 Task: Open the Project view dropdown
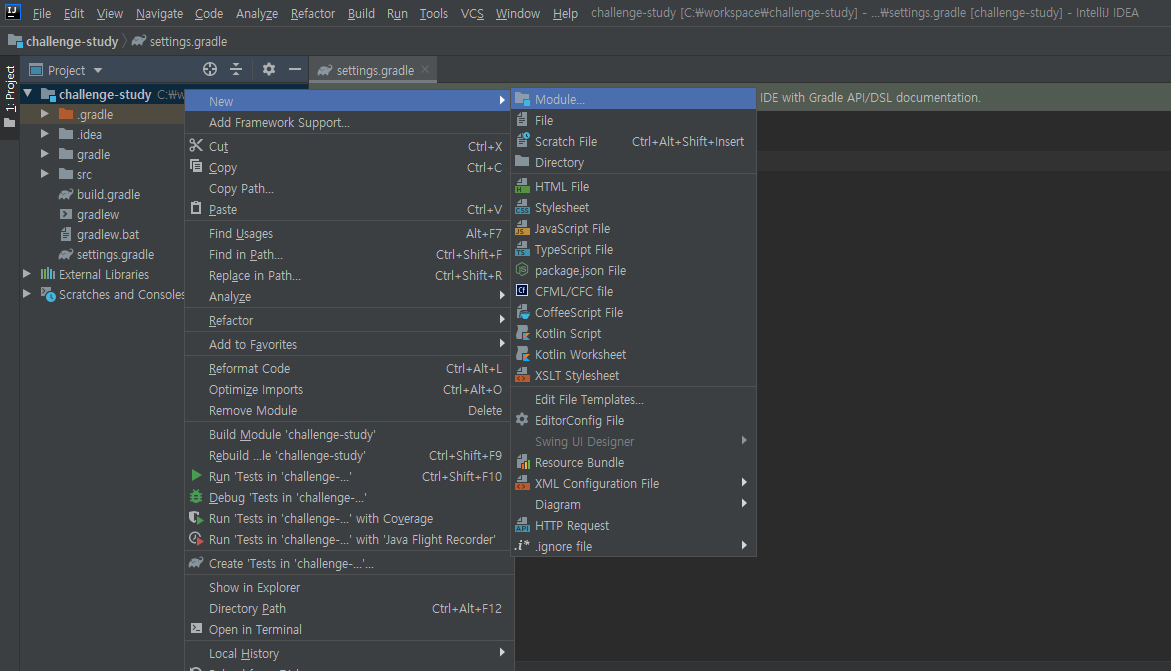(98, 70)
